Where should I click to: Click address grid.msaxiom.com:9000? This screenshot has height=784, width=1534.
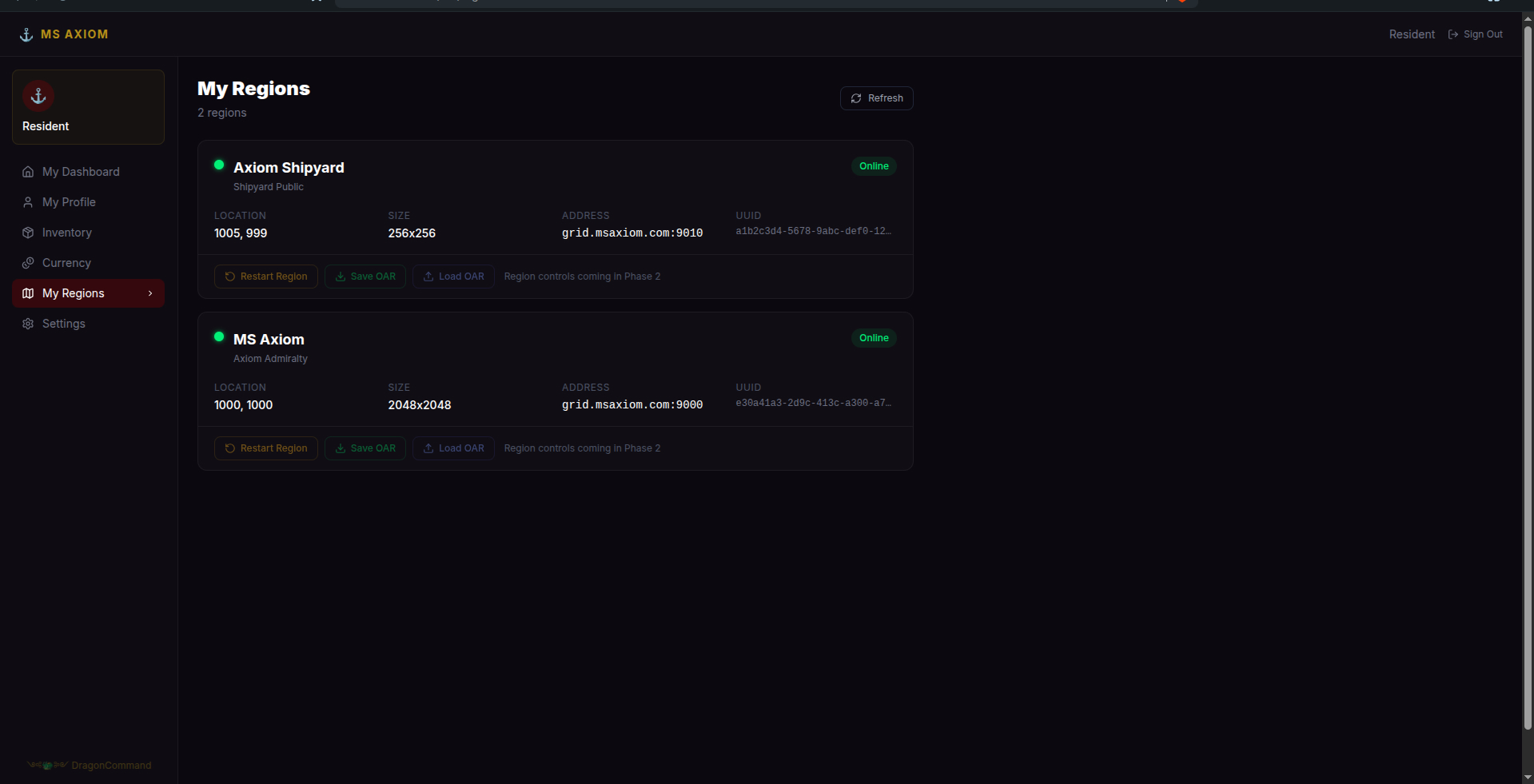pos(632,405)
